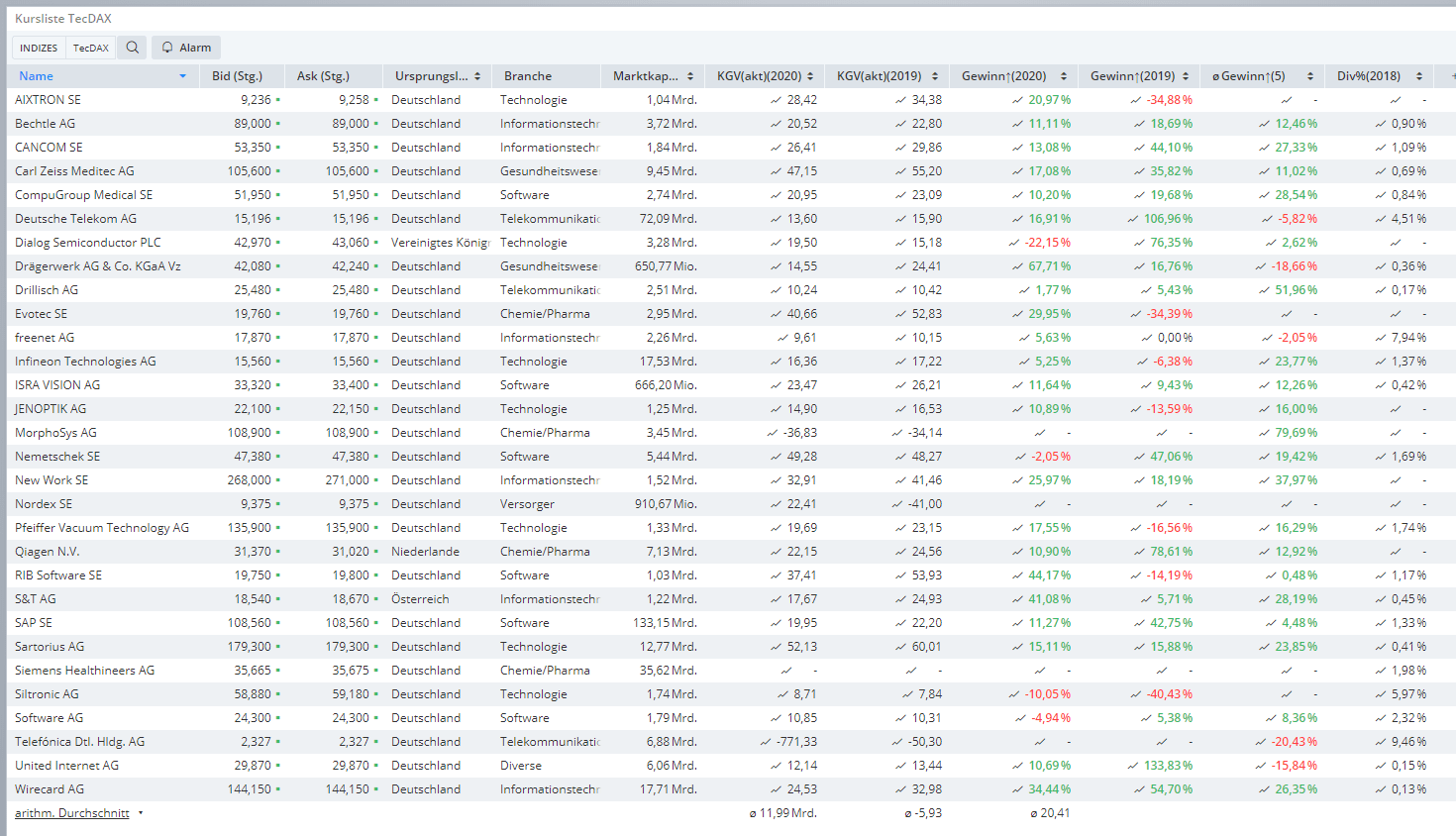
Task: Open chart icon beside Bechtle AG KGV 22,80
Action: click(x=900, y=124)
